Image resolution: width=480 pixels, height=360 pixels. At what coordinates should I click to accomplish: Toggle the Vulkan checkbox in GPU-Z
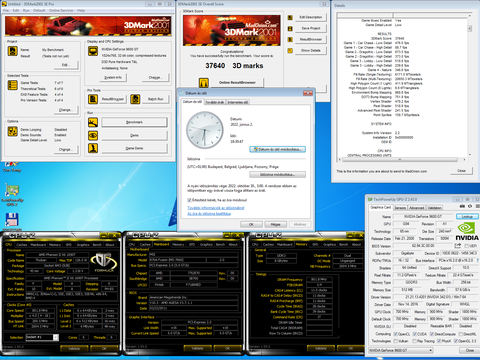(396, 341)
